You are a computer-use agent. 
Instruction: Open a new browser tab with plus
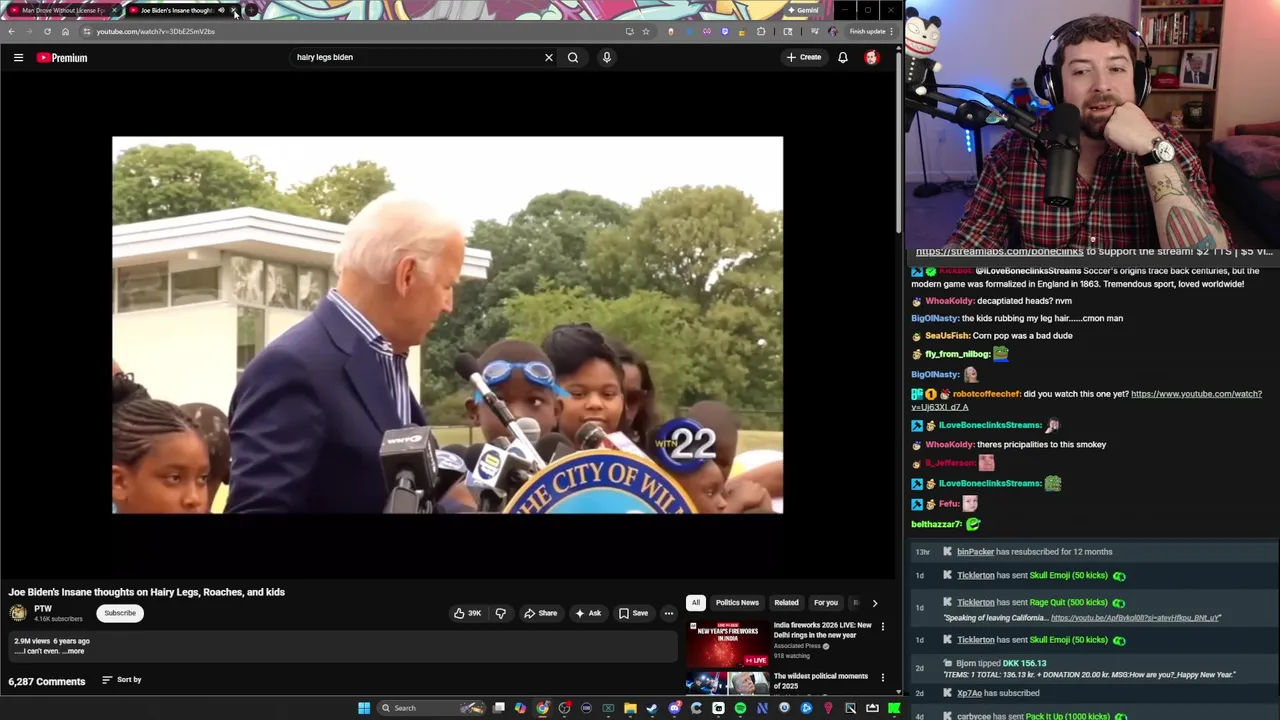(x=252, y=10)
